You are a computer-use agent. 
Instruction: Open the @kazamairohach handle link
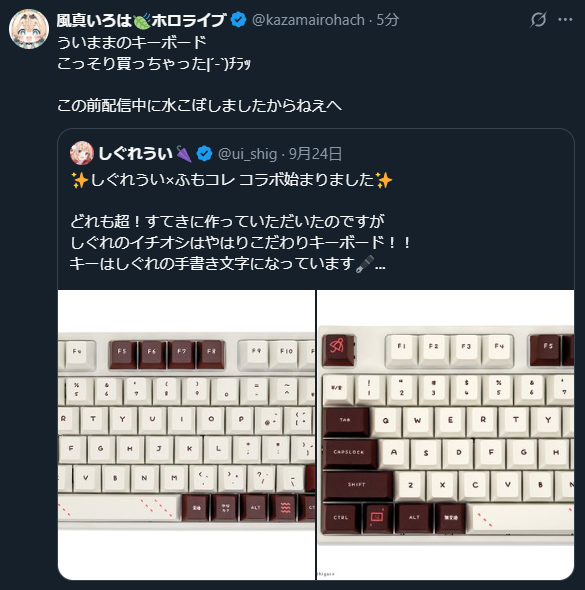[308, 20]
